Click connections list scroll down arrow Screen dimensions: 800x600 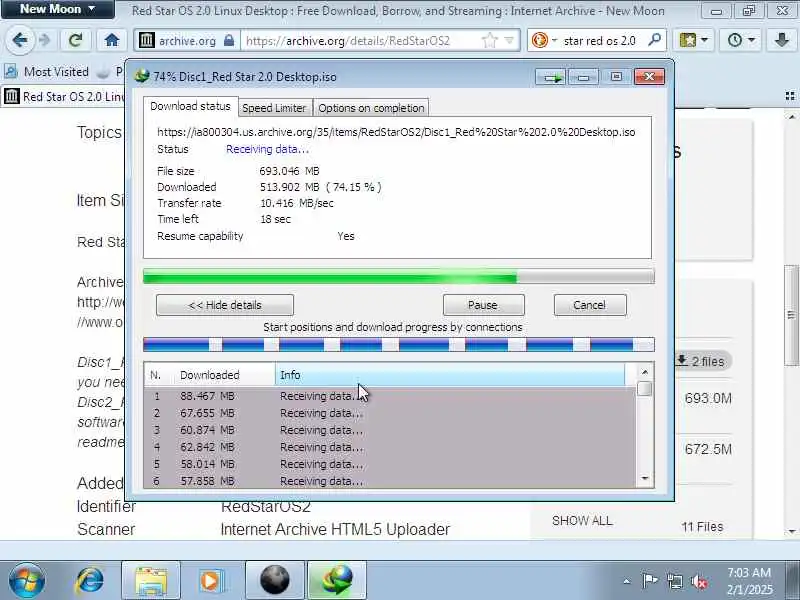[x=645, y=478]
